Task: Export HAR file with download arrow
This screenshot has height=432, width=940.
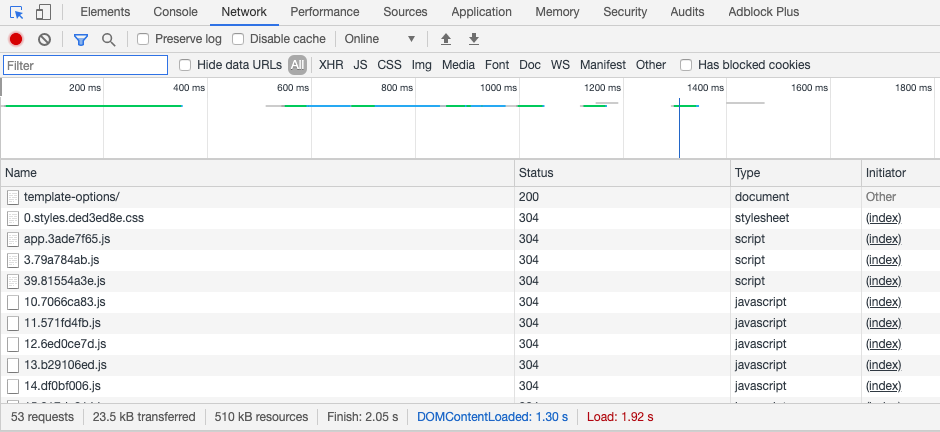Action: click(x=474, y=39)
